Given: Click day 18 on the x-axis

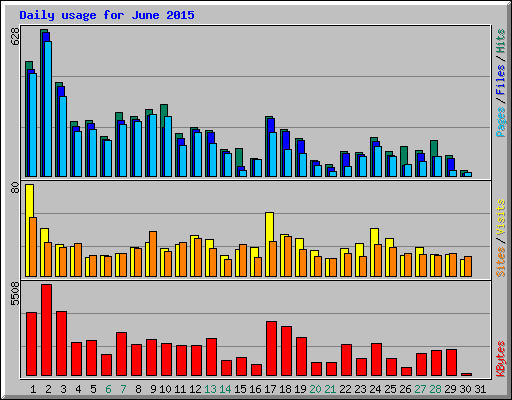Looking at the screenshot, I should click(285, 389).
